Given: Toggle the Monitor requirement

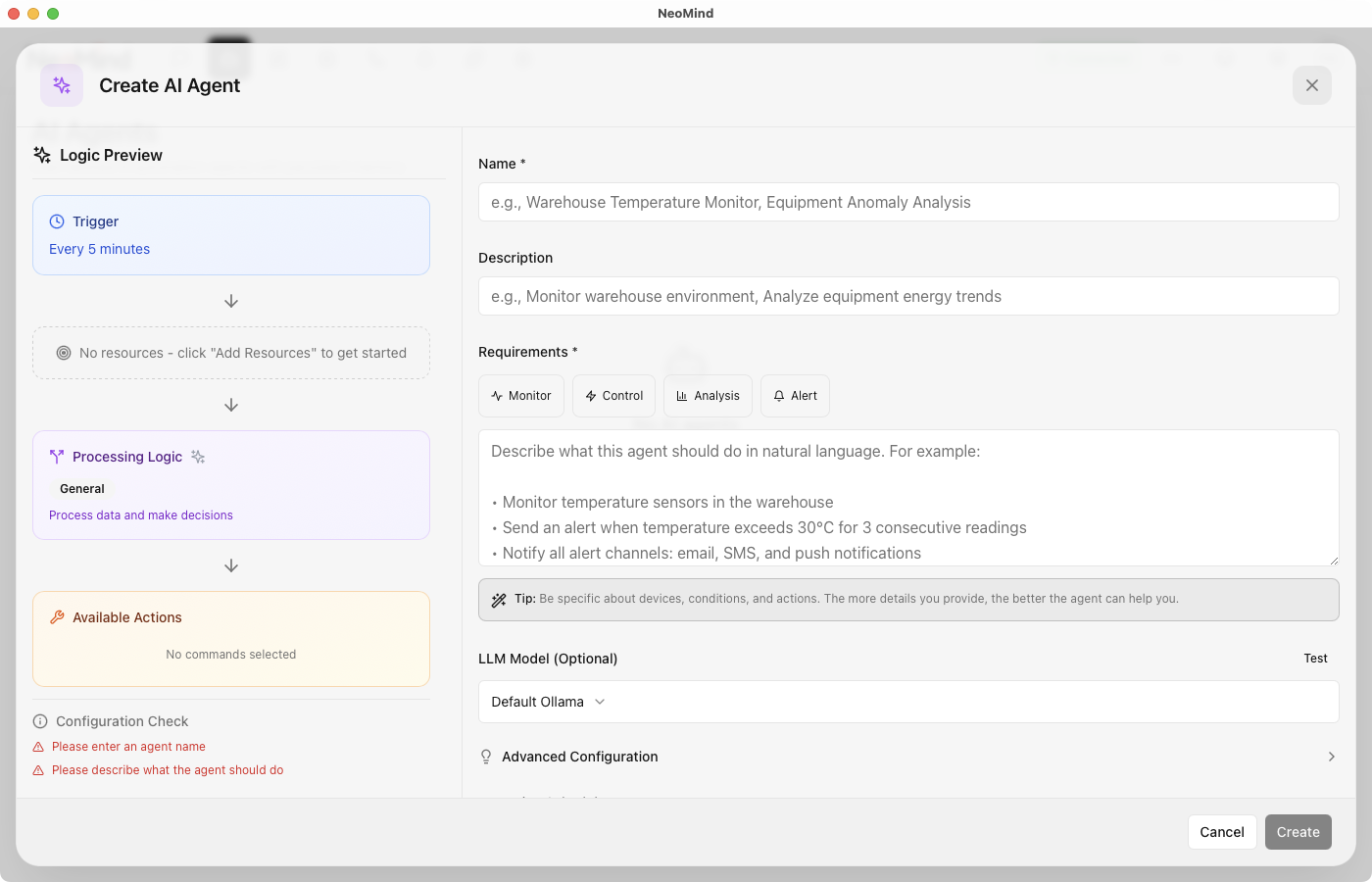Looking at the screenshot, I should tap(521, 395).
